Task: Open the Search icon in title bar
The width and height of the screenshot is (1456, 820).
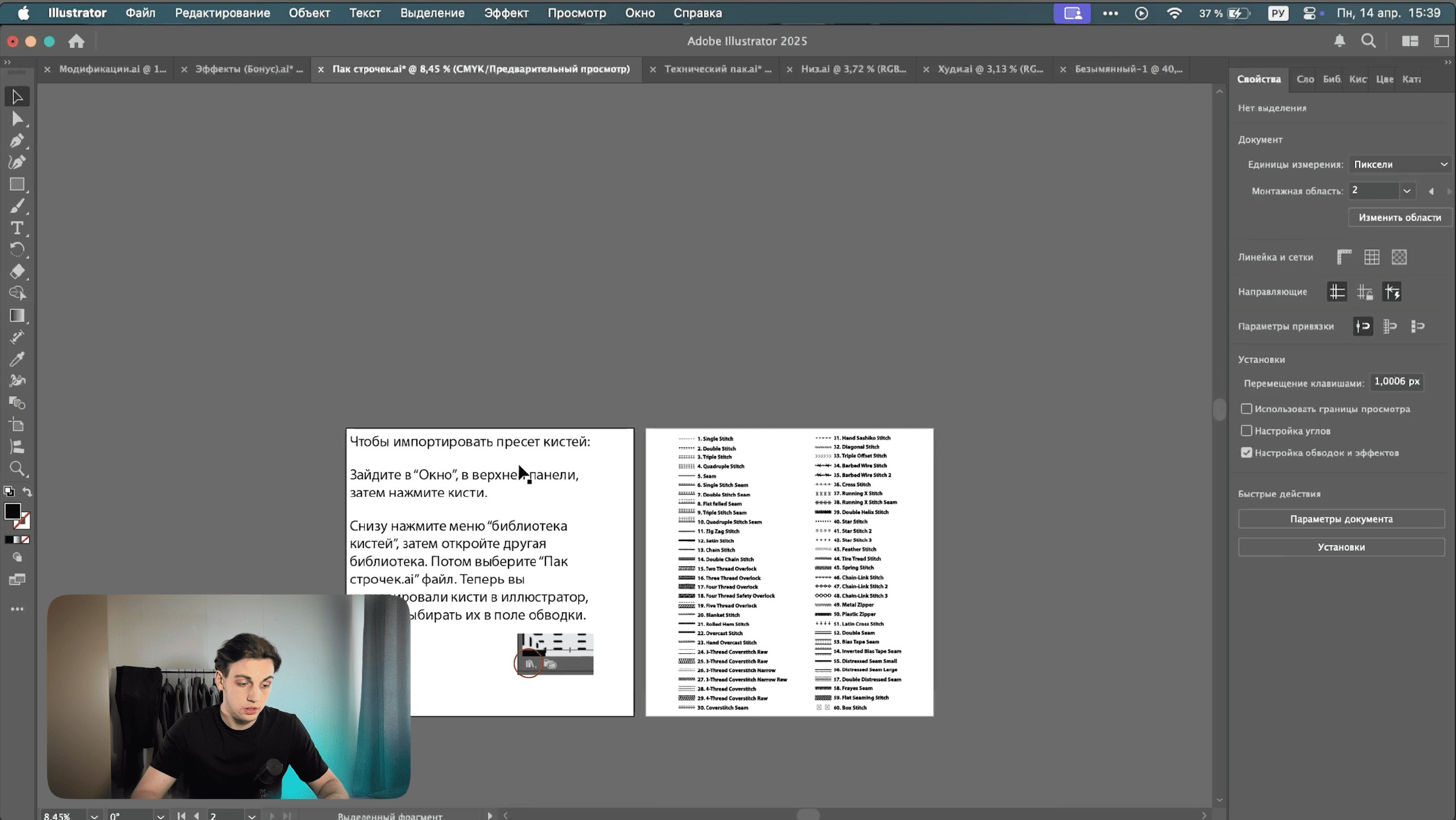Action: tap(1368, 41)
